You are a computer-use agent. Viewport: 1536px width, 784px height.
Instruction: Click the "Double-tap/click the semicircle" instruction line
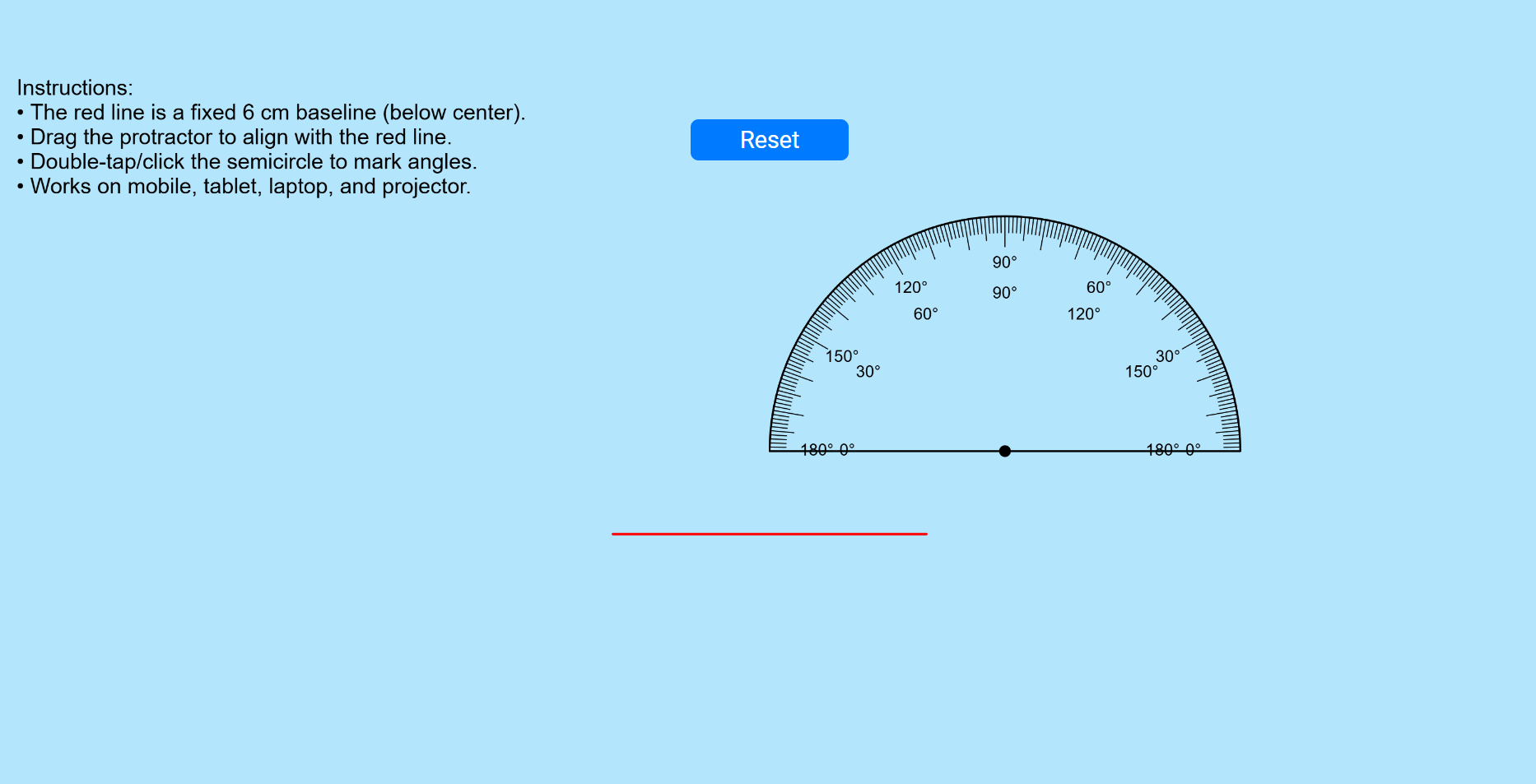coord(253,162)
